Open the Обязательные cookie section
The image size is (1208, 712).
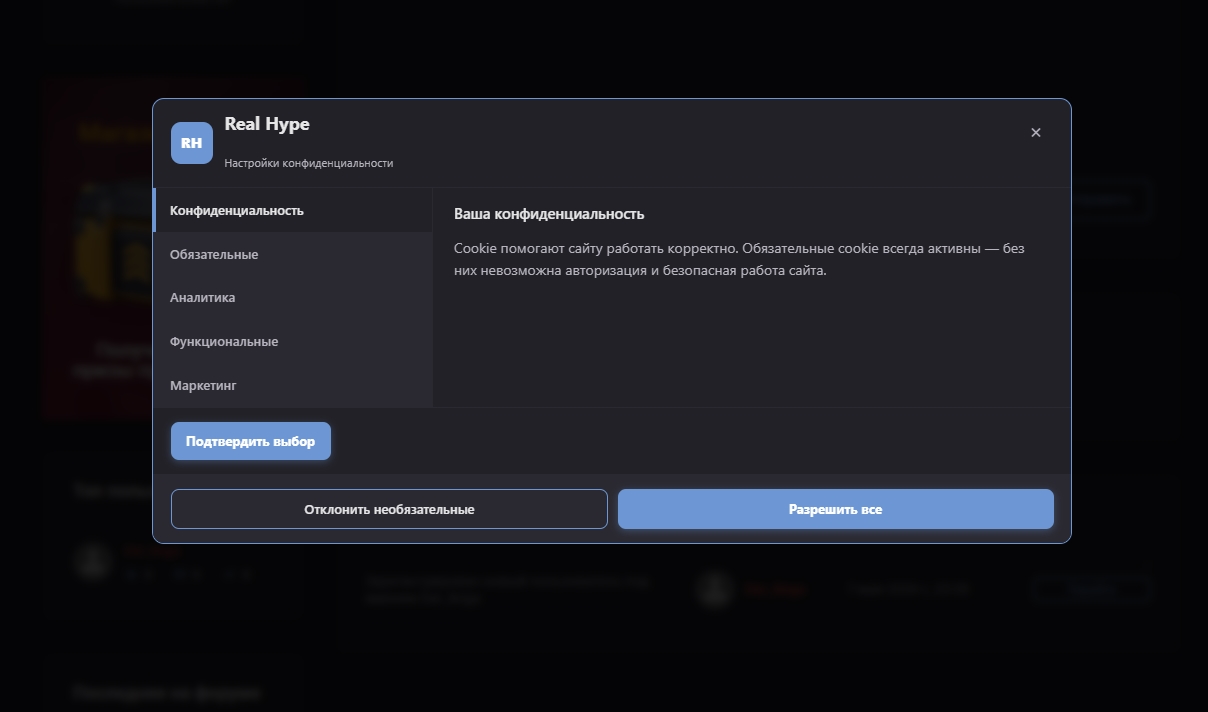[x=293, y=254]
